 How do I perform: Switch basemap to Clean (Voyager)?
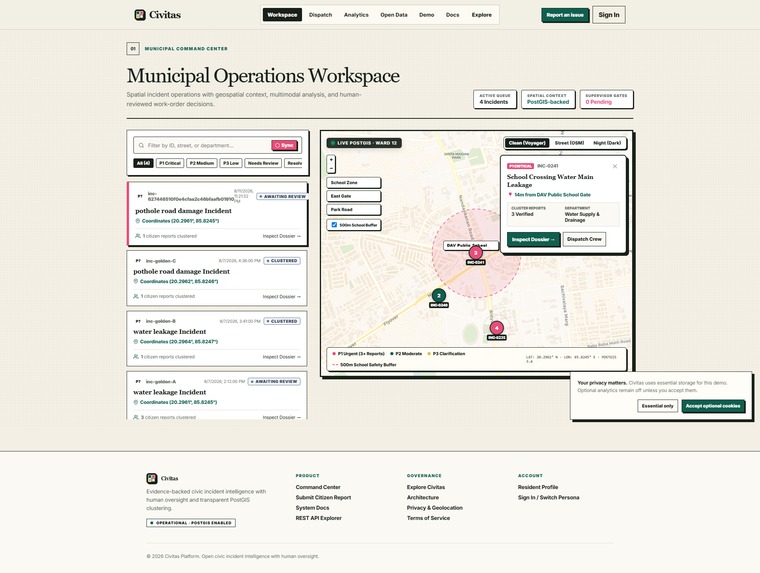coord(527,143)
